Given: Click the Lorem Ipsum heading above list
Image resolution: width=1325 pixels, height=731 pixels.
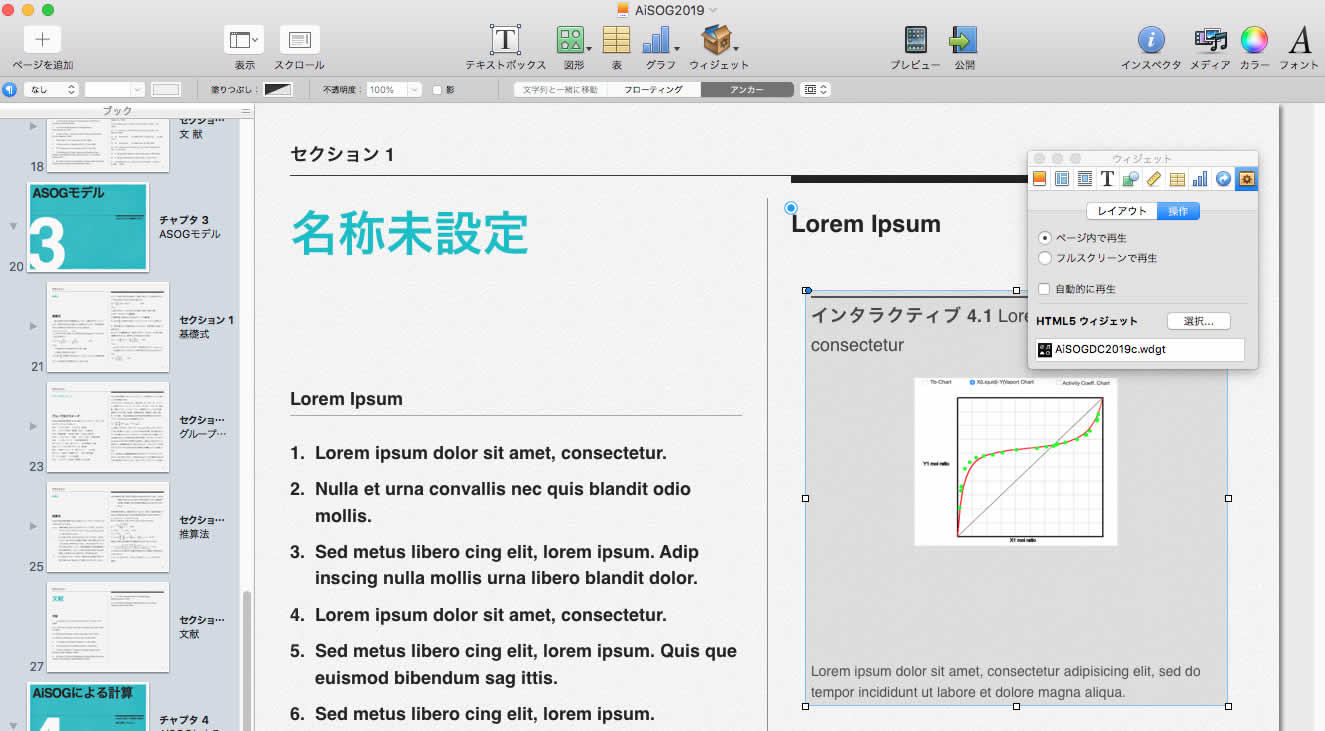Looking at the screenshot, I should click(x=346, y=399).
